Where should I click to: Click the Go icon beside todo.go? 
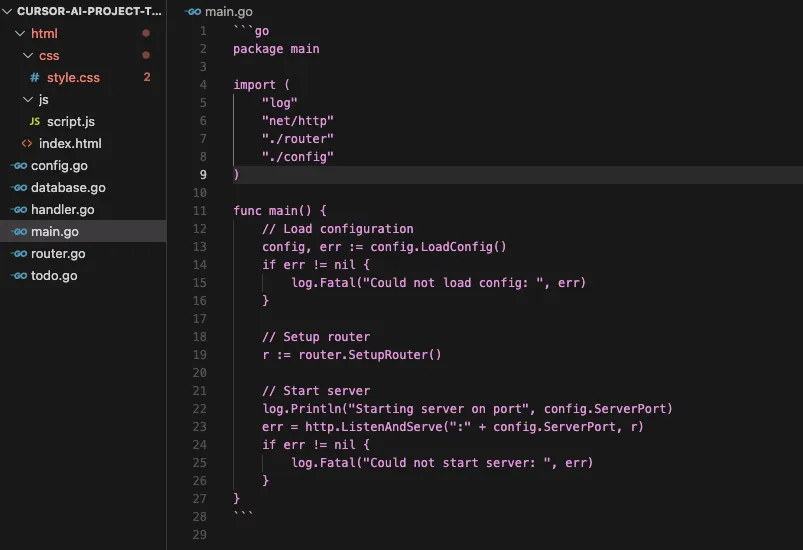(x=19, y=276)
